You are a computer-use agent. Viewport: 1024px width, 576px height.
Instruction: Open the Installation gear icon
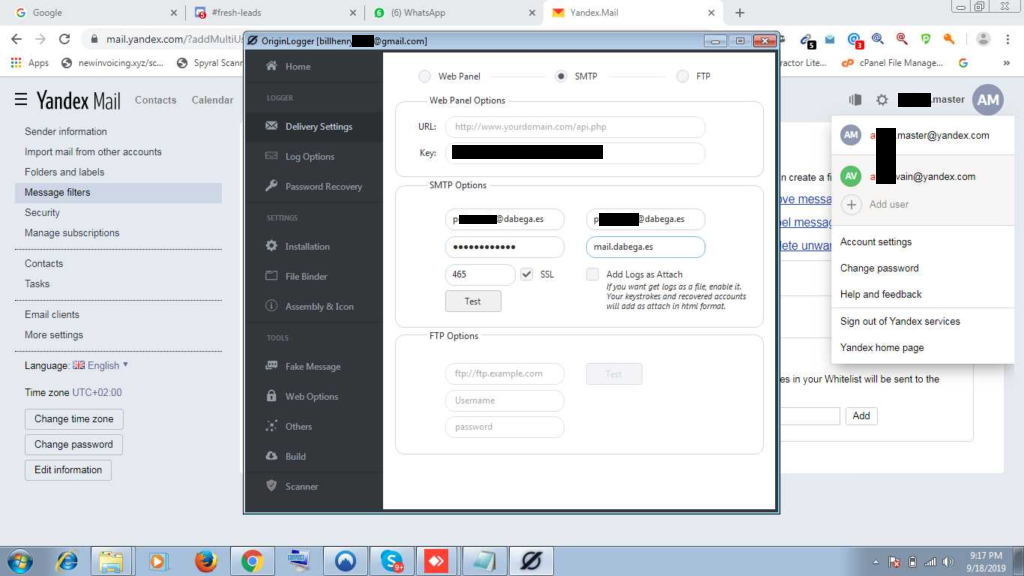click(272, 246)
